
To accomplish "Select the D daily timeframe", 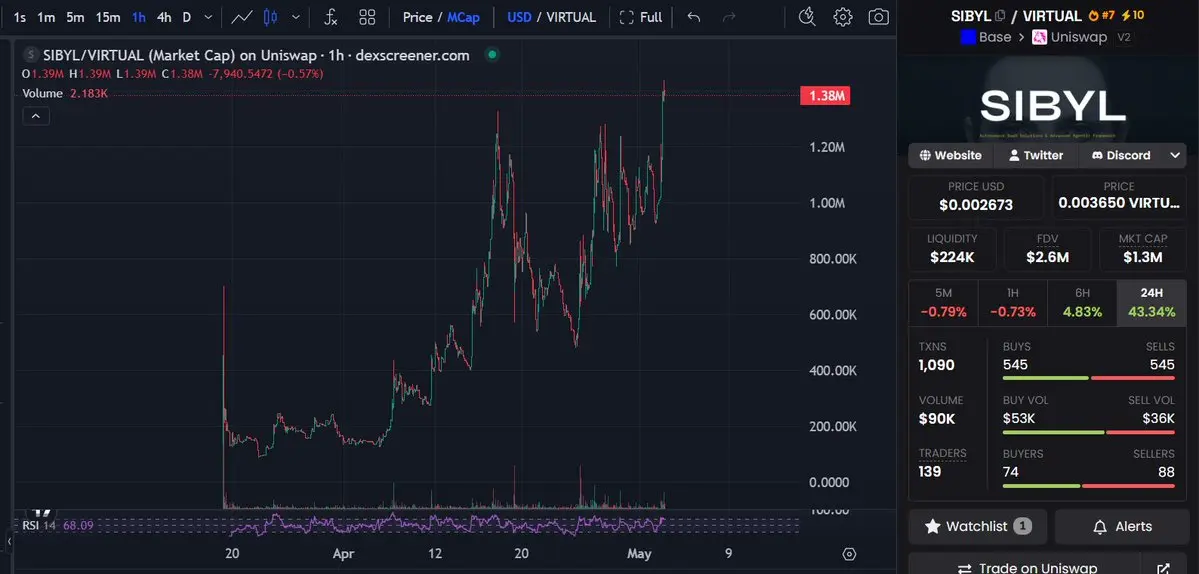I will (187, 17).
